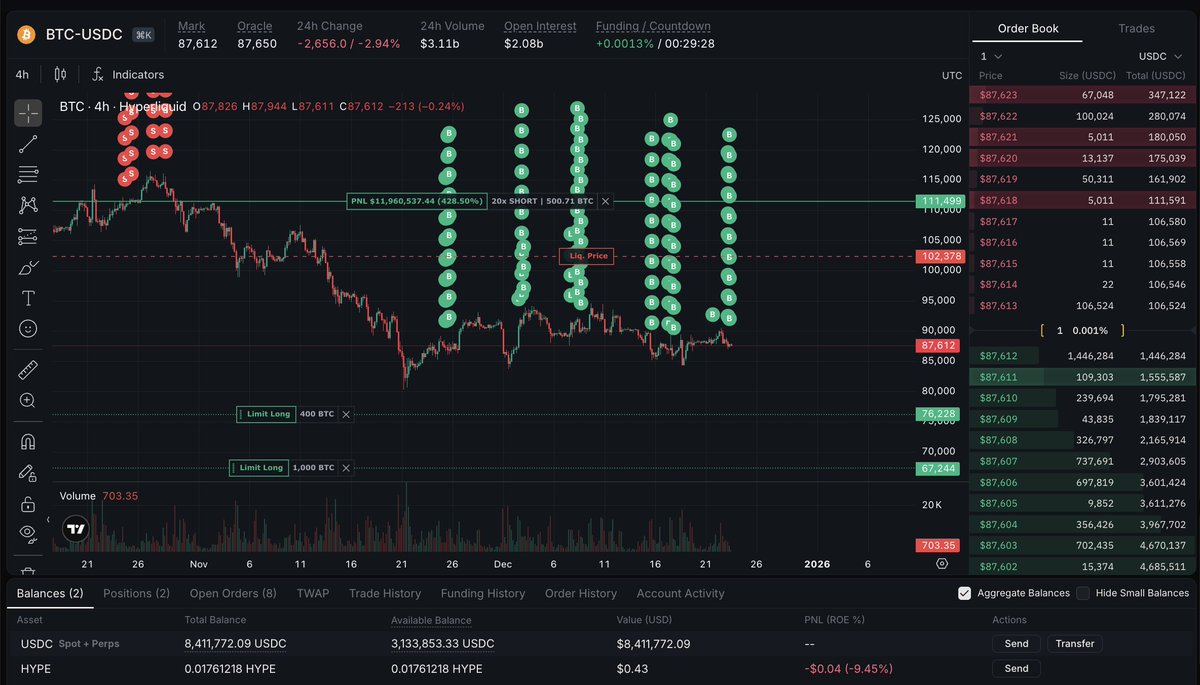1200x685 pixels.
Task: Open order book price grouping dropdown
Action: tap(991, 57)
